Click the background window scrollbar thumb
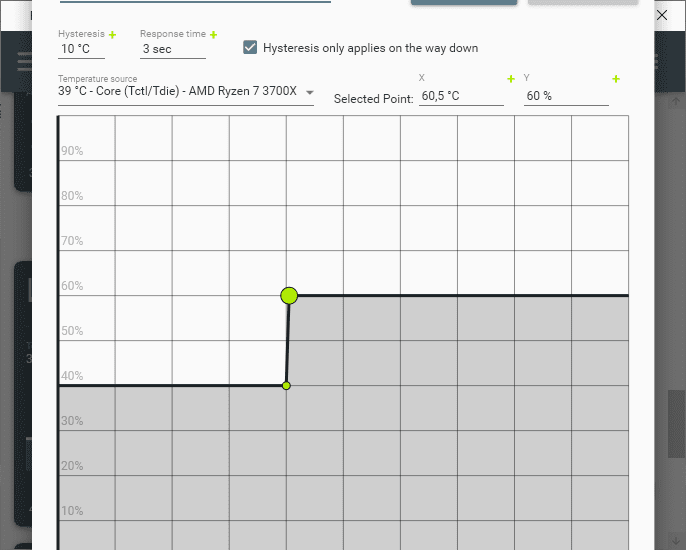This screenshot has height=550, width=686. [676, 424]
